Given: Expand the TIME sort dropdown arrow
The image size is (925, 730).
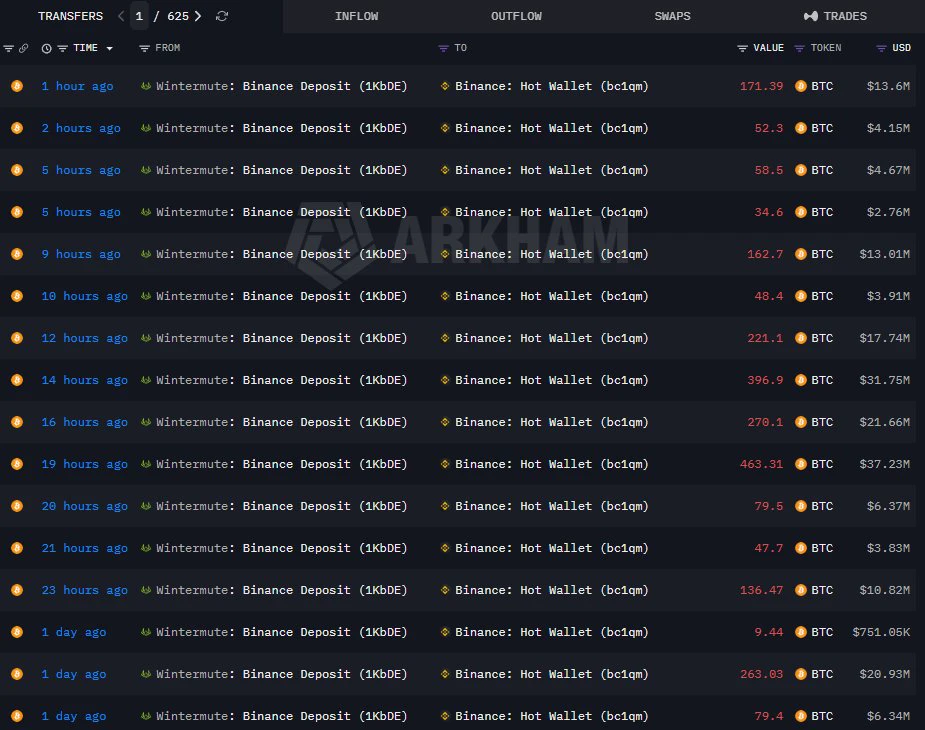Looking at the screenshot, I should pyautogui.click(x=110, y=48).
